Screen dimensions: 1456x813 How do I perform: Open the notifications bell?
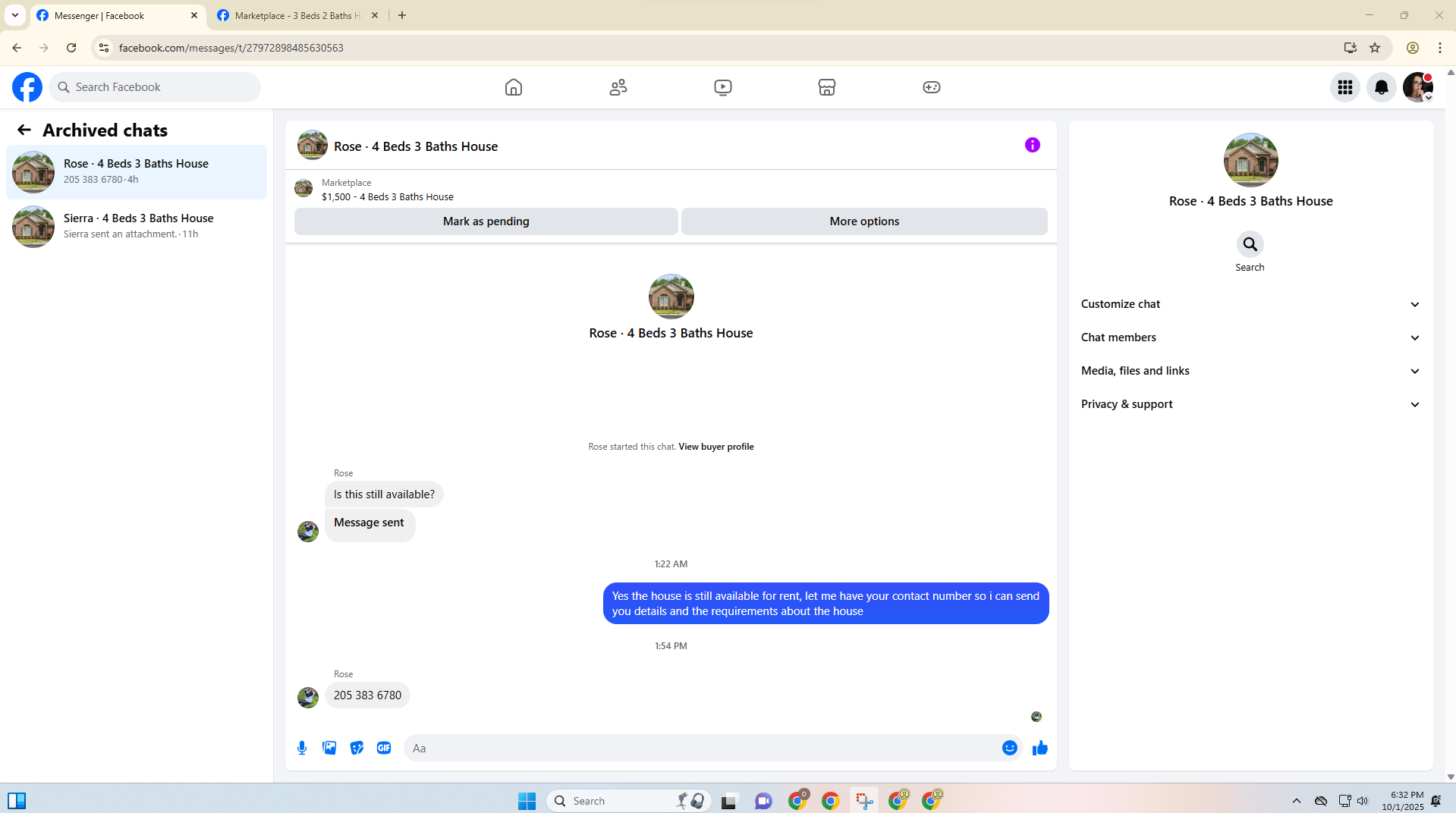tap(1382, 87)
